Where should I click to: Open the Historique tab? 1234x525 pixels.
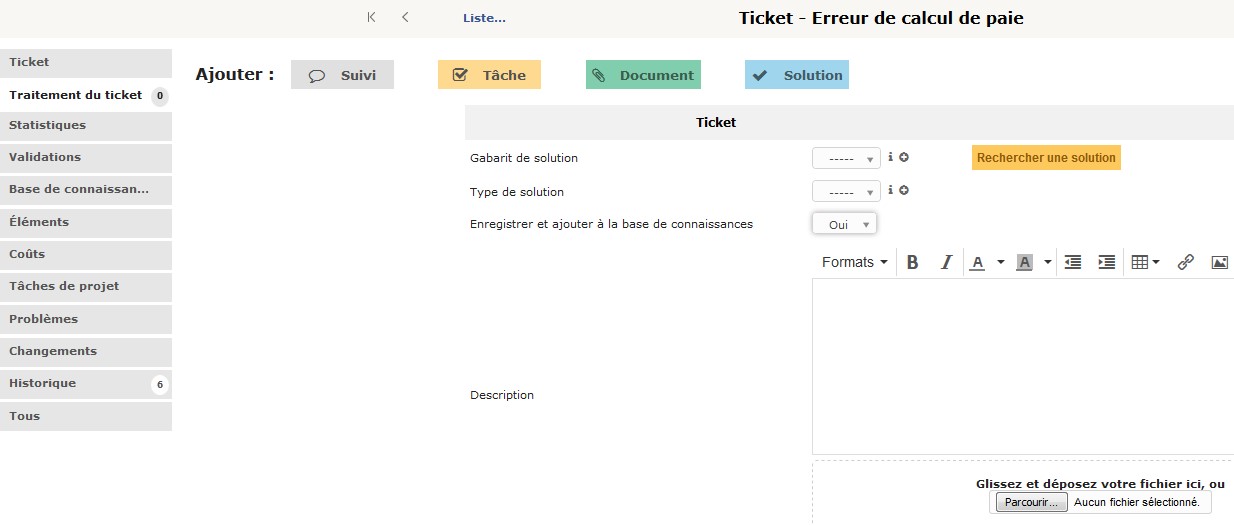pyautogui.click(x=86, y=384)
